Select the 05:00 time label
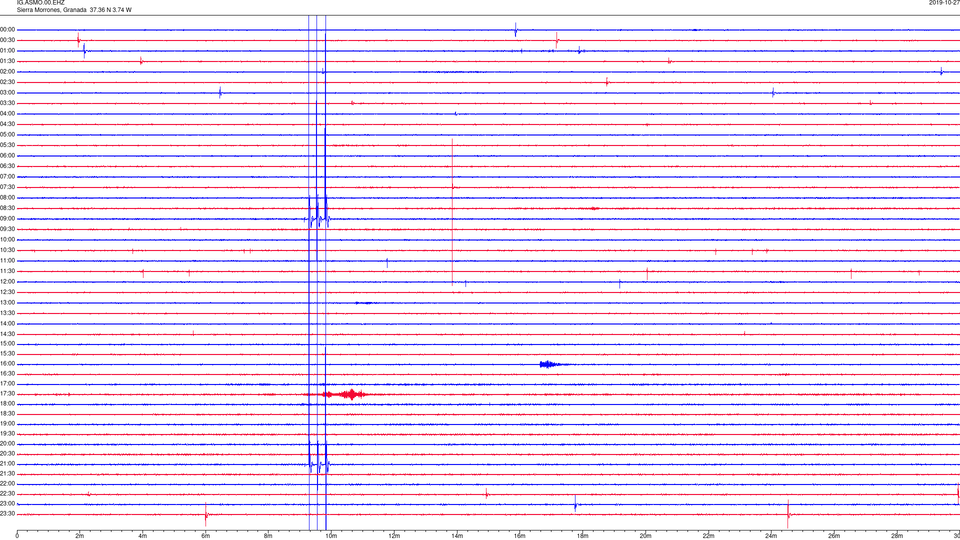This screenshot has height=540, width=960. point(7,135)
